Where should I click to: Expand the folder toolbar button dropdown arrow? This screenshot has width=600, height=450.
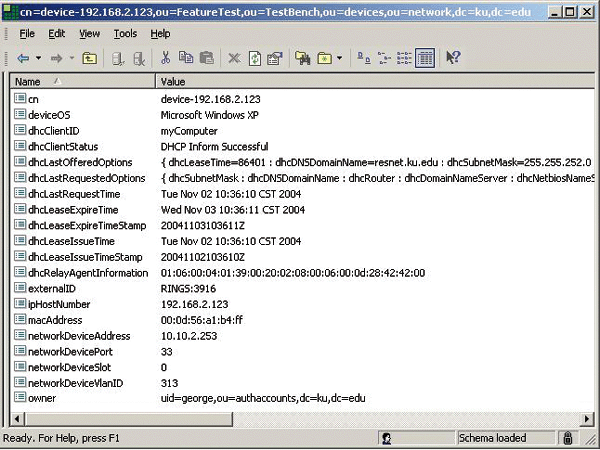pos(339,58)
